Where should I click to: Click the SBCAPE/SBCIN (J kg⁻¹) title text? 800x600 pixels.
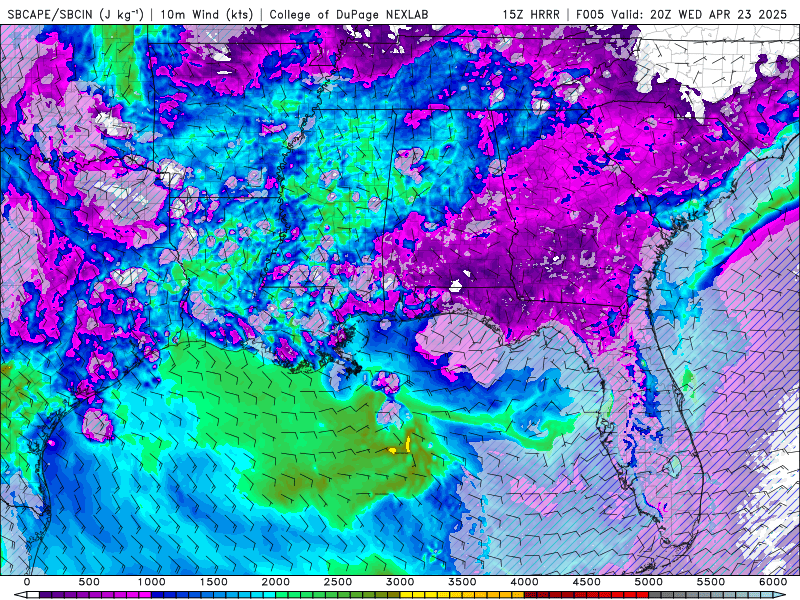click(x=76, y=14)
